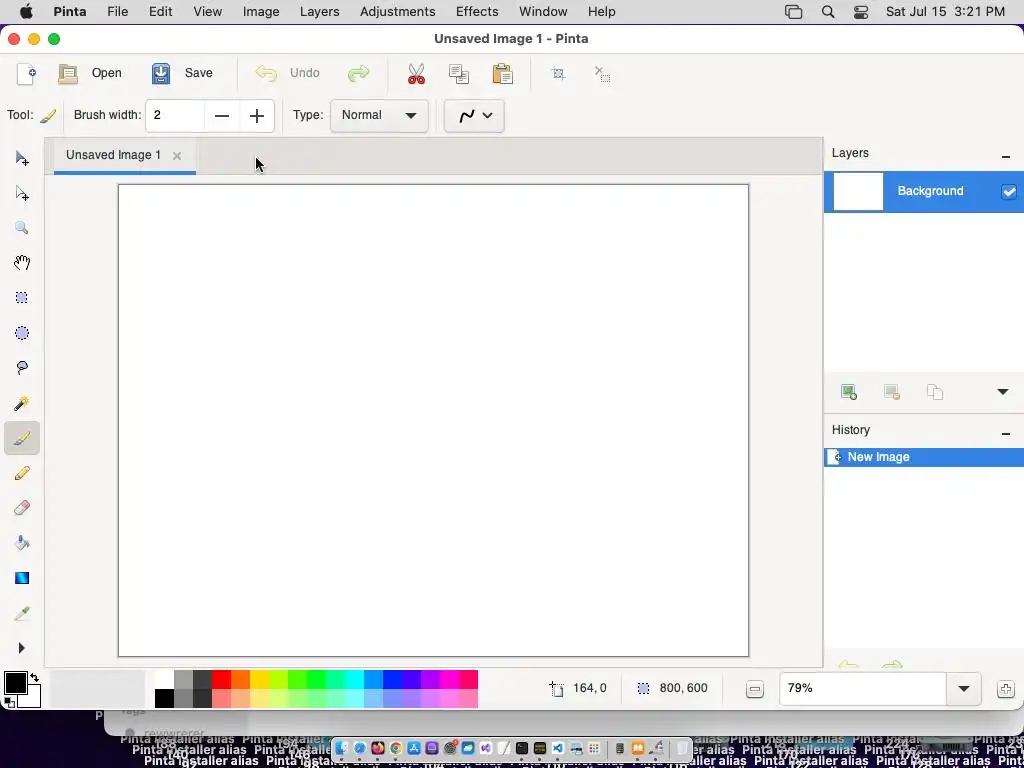1024x768 pixels.
Task: Collapse the History panel
Action: [1006, 434]
